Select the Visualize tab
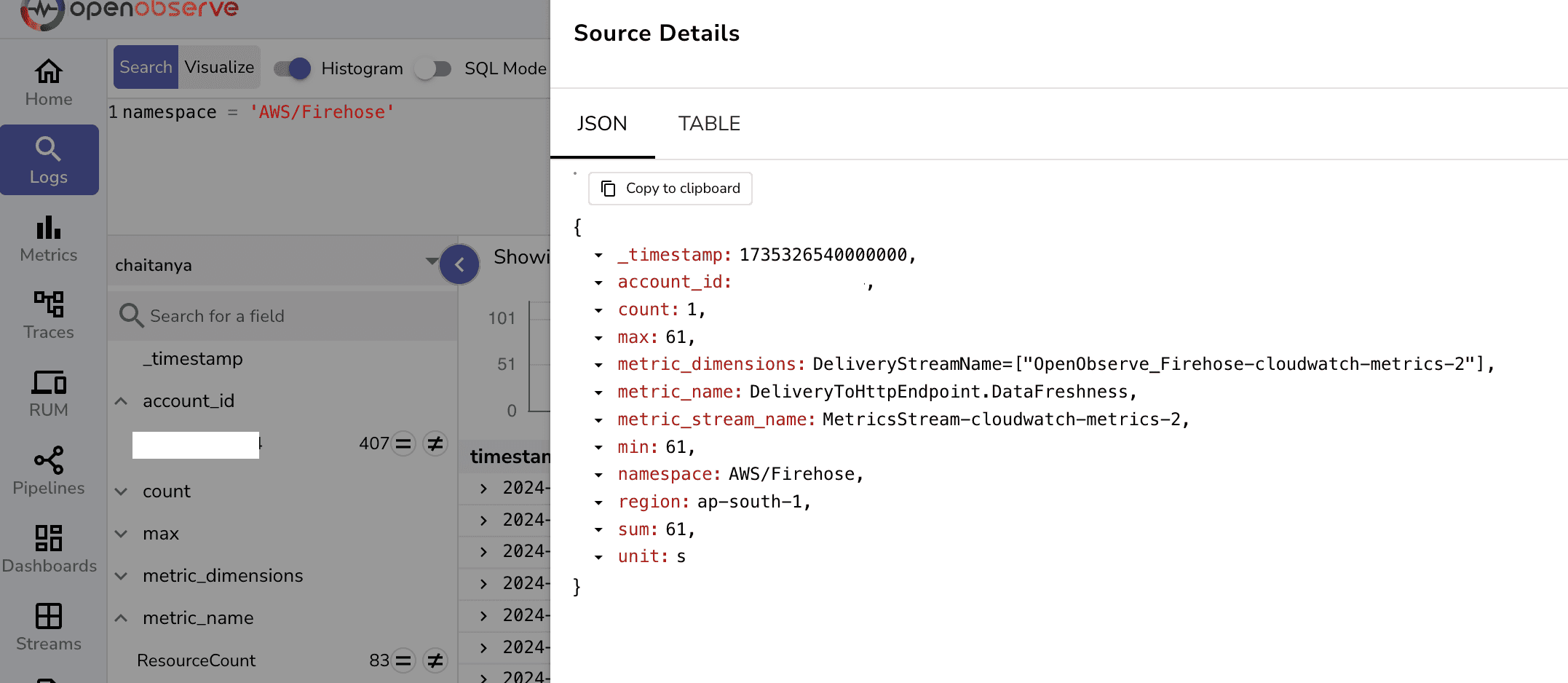The height and width of the screenshot is (683, 1568). tap(220, 66)
